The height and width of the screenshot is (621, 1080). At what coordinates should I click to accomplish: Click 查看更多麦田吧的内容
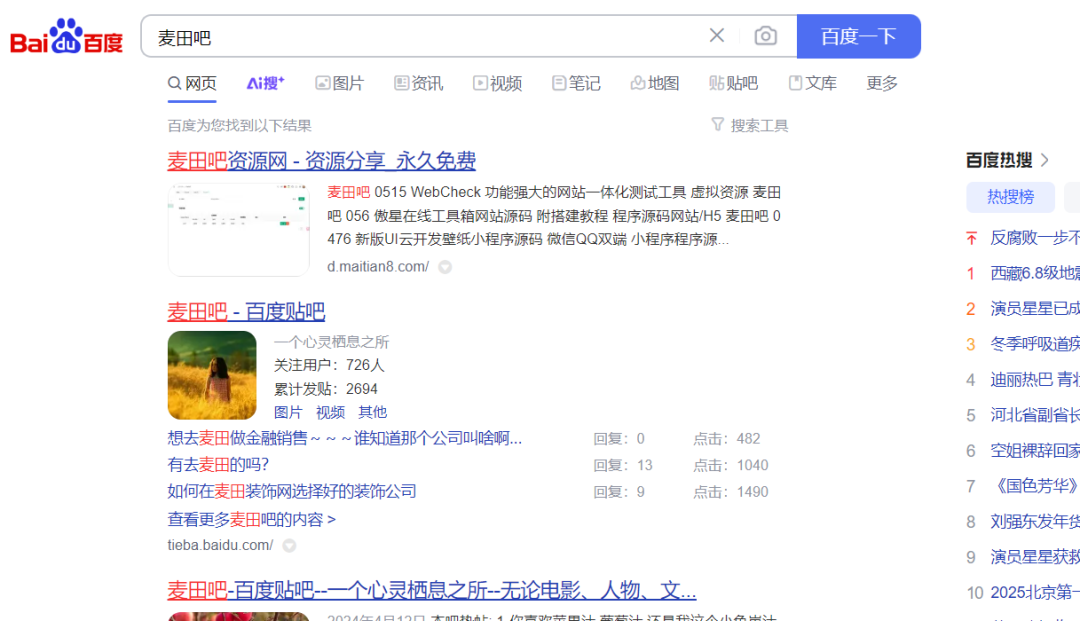click(x=251, y=520)
